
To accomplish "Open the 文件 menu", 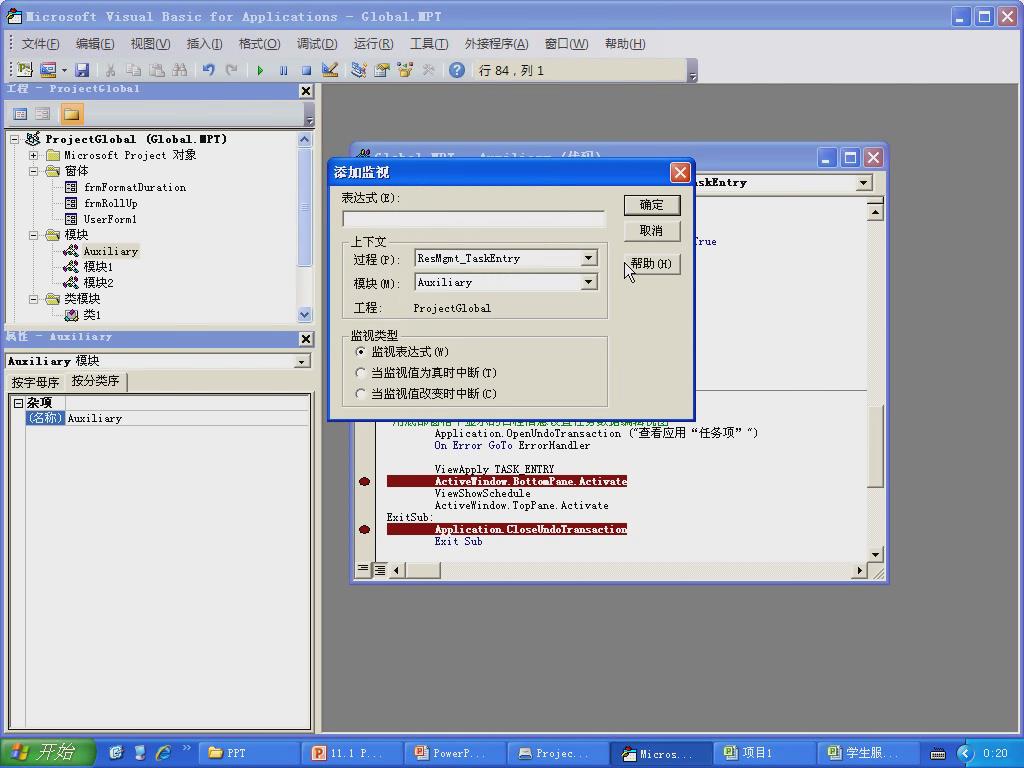I will click(x=40, y=44).
